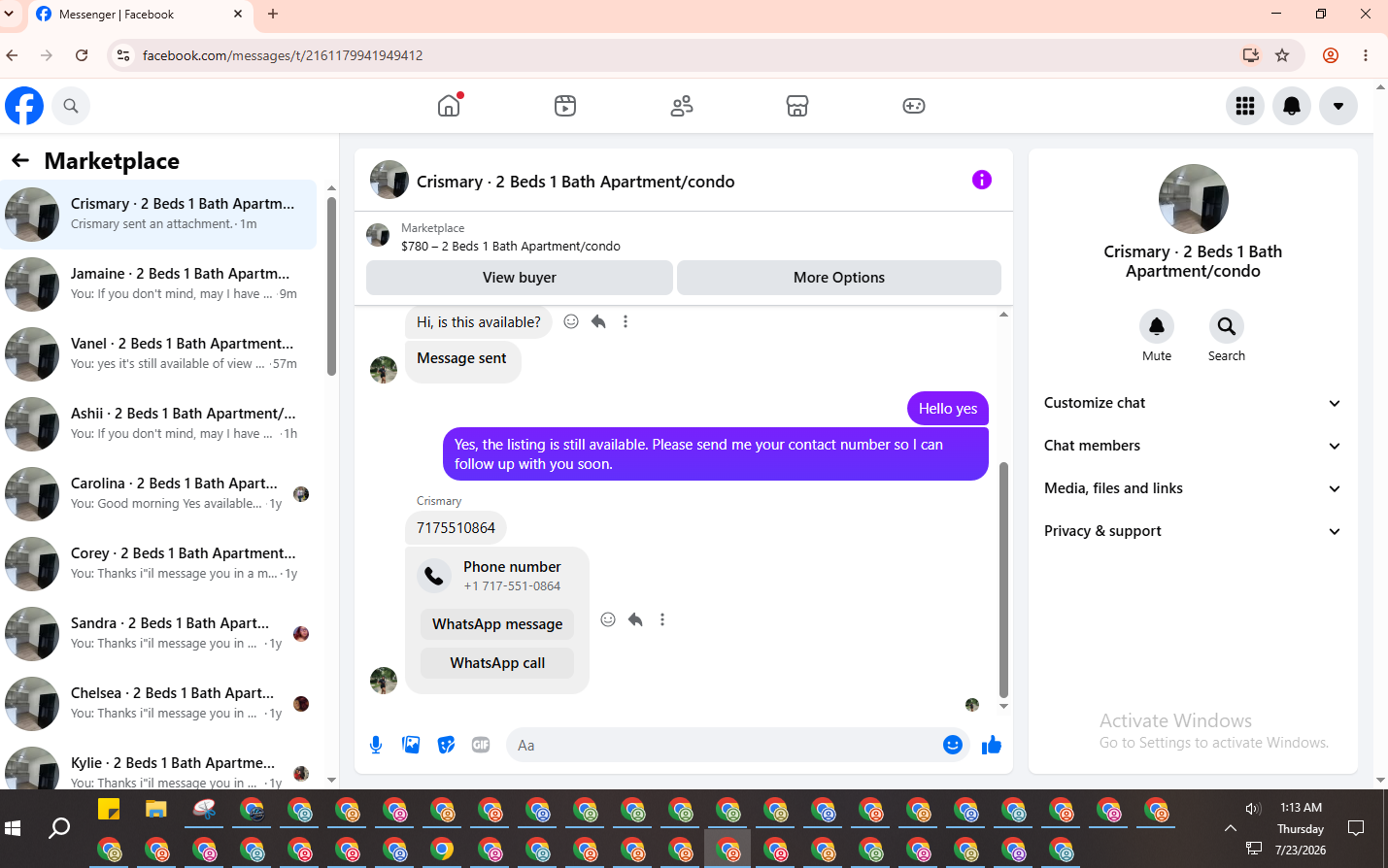The image size is (1388, 868).
Task: Open the More Options button
Action: [839, 278]
